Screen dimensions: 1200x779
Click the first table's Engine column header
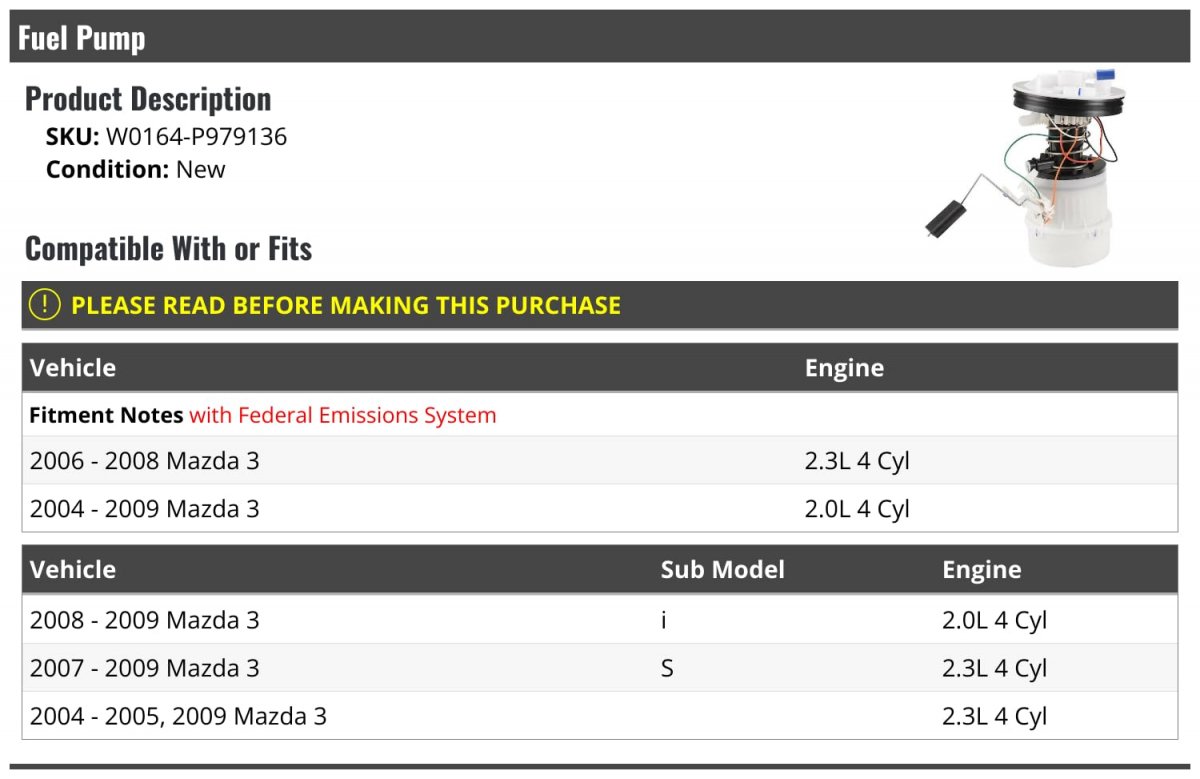click(844, 368)
